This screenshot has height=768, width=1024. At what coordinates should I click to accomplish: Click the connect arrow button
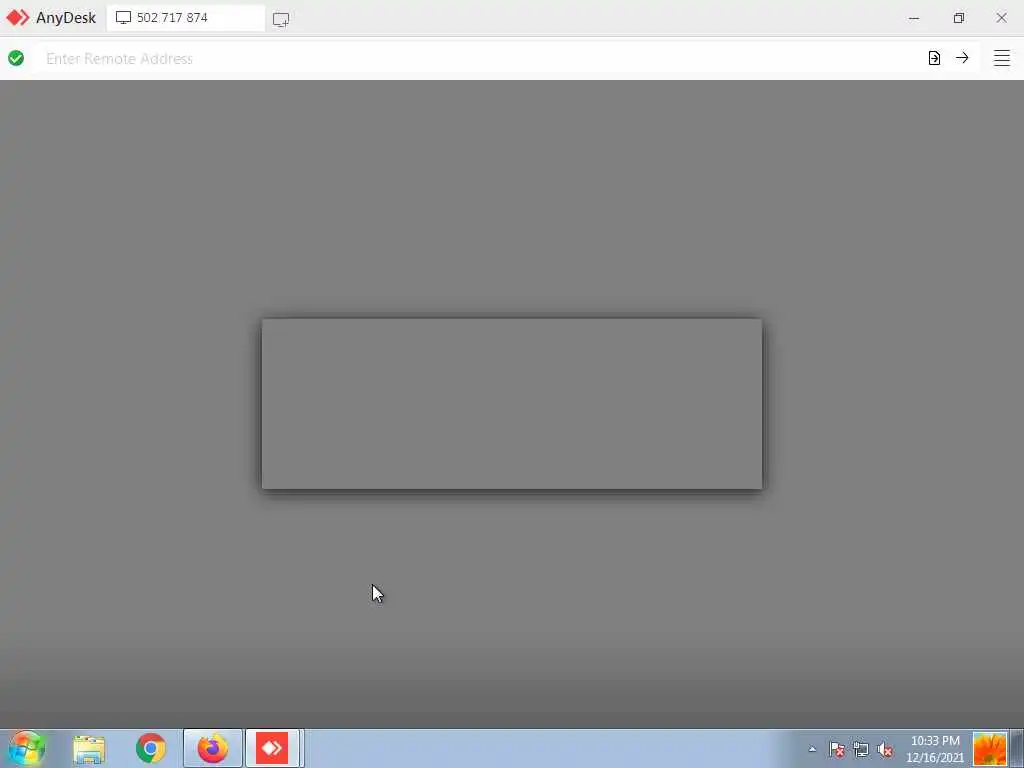pos(962,58)
